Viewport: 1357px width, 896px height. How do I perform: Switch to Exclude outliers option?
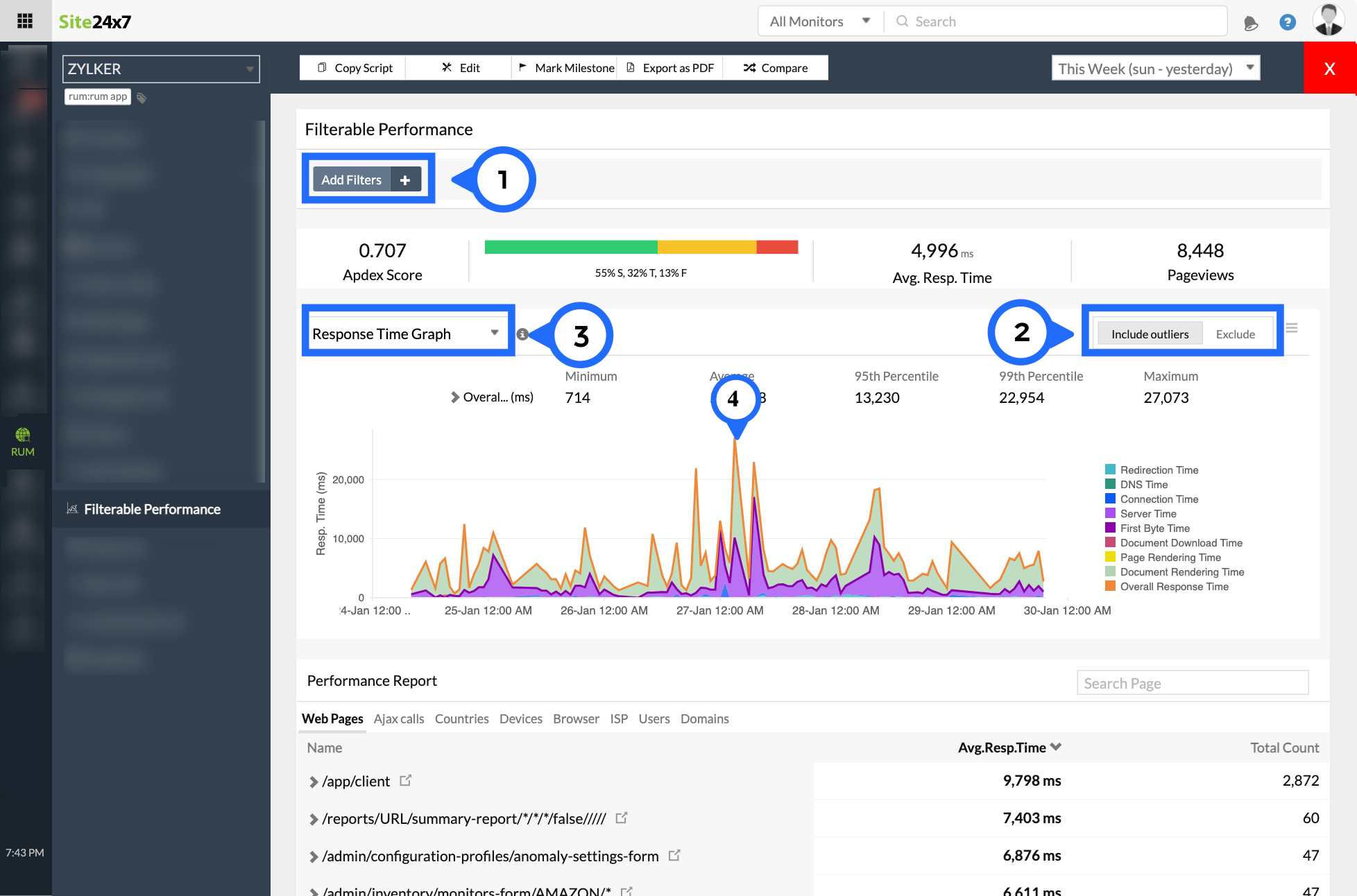[x=1235, y=334]
